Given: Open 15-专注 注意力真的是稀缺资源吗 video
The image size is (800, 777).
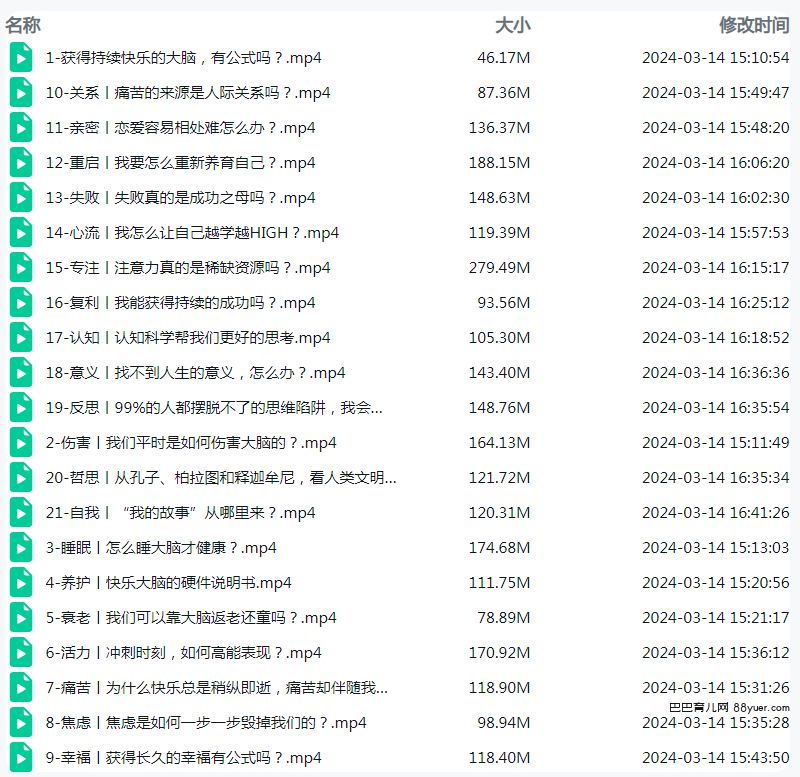Looking at the screenshot, I should coord(188,268).
